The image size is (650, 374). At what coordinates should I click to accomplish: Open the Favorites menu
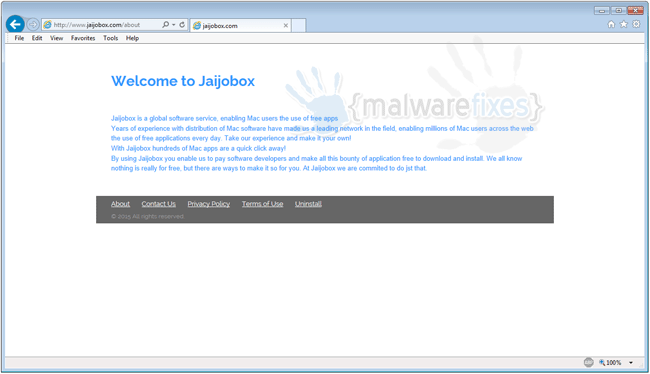coord(83,38)
